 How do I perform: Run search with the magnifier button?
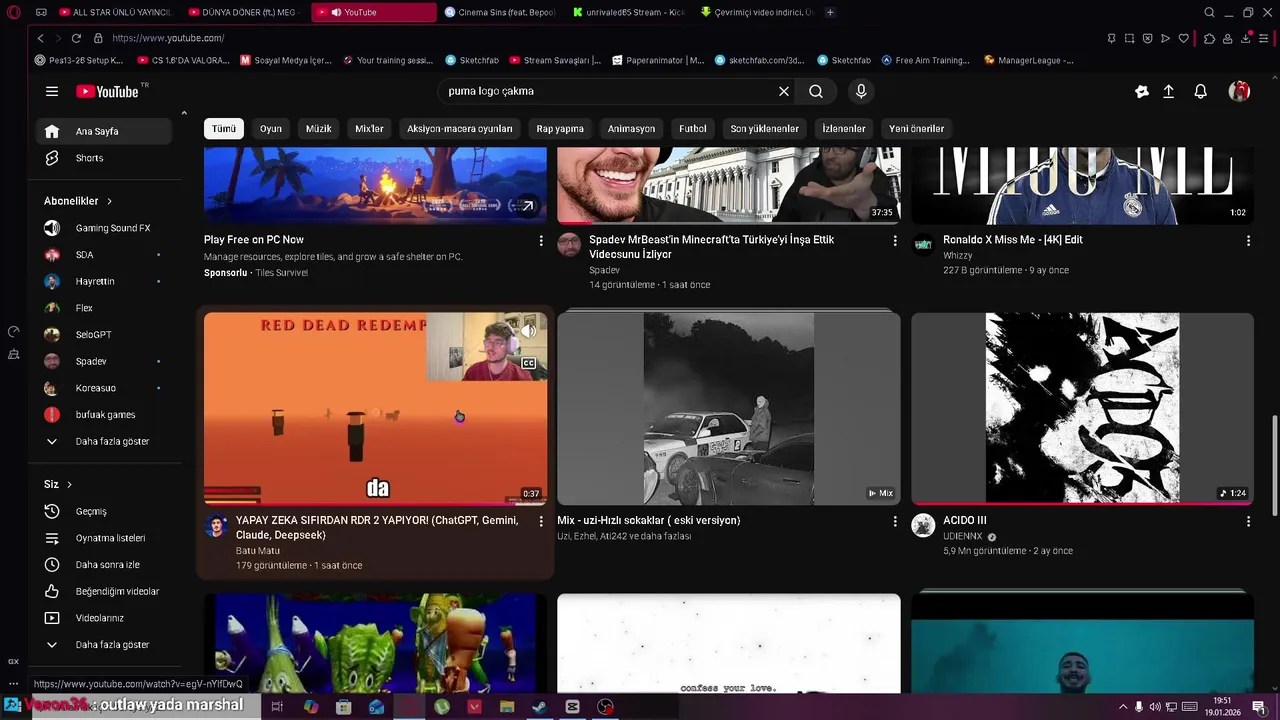816,91
